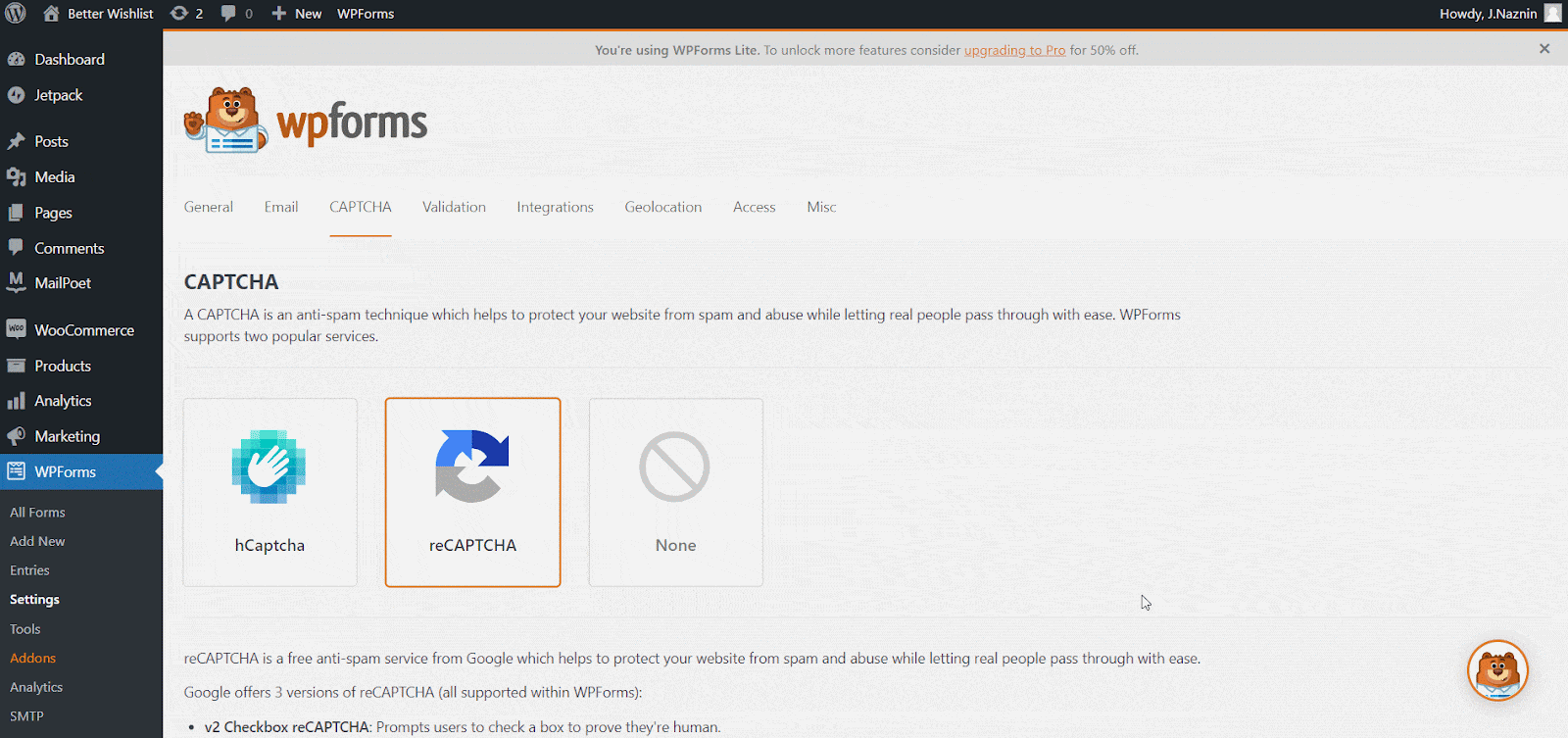
Task: Click WPForms item in admin bar
Action: 366,14
